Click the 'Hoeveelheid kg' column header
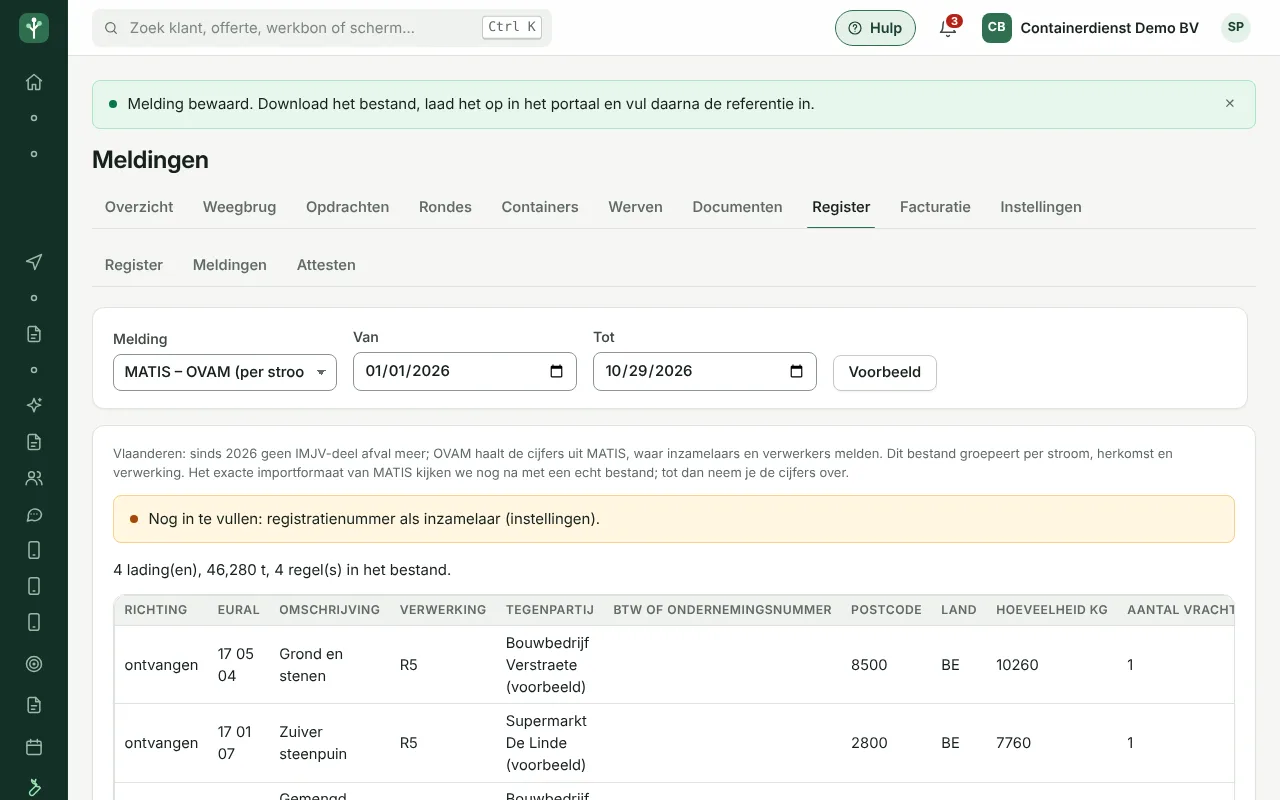1280x800 pixels. point(1052,610)
